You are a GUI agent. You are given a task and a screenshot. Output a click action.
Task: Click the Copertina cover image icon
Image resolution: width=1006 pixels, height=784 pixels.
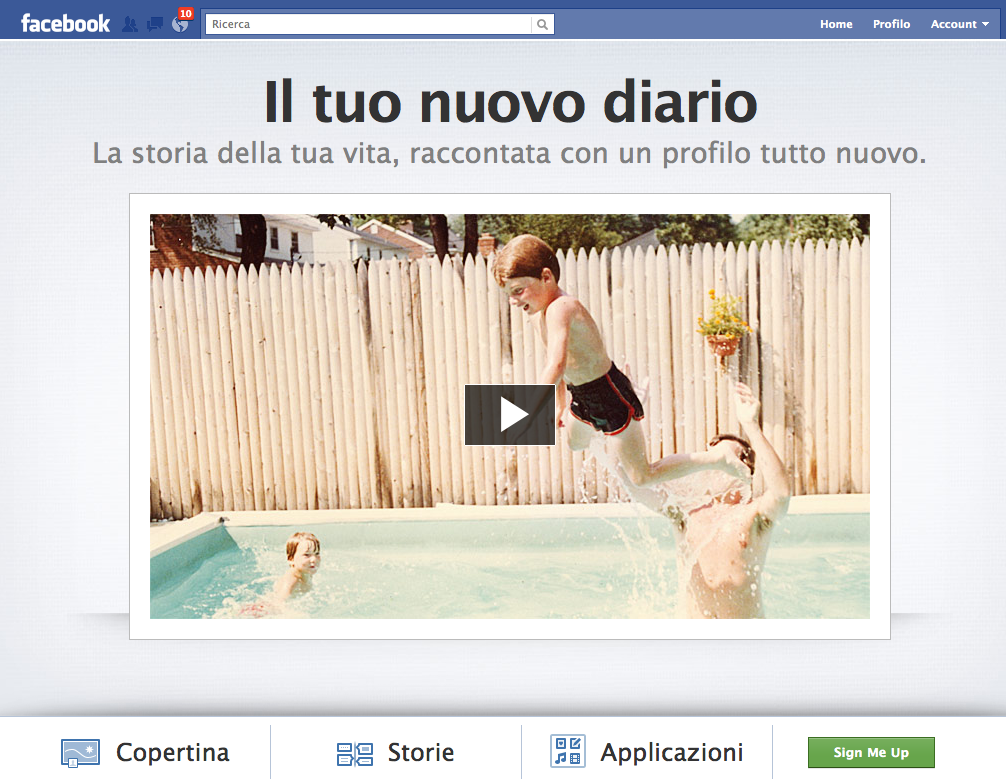tap(80, 753)
